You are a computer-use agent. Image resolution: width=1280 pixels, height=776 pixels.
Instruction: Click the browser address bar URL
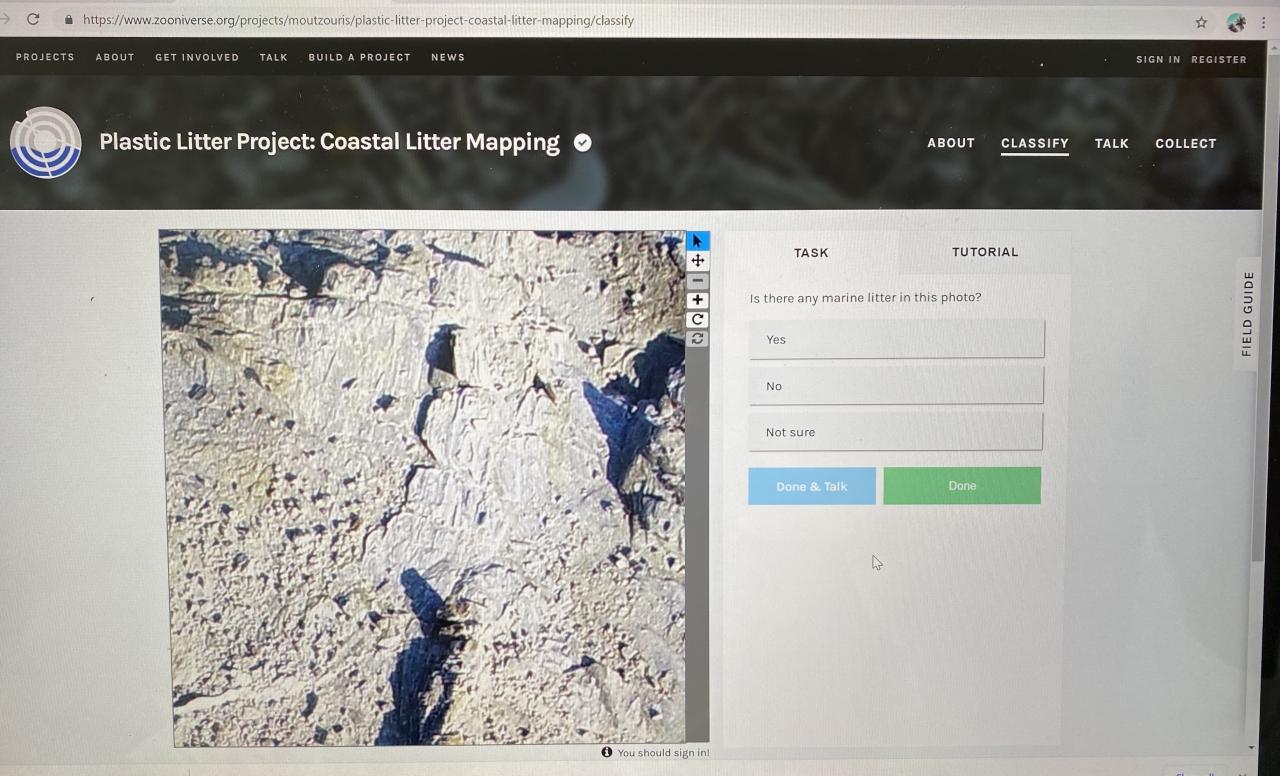[x=358, y=20]
